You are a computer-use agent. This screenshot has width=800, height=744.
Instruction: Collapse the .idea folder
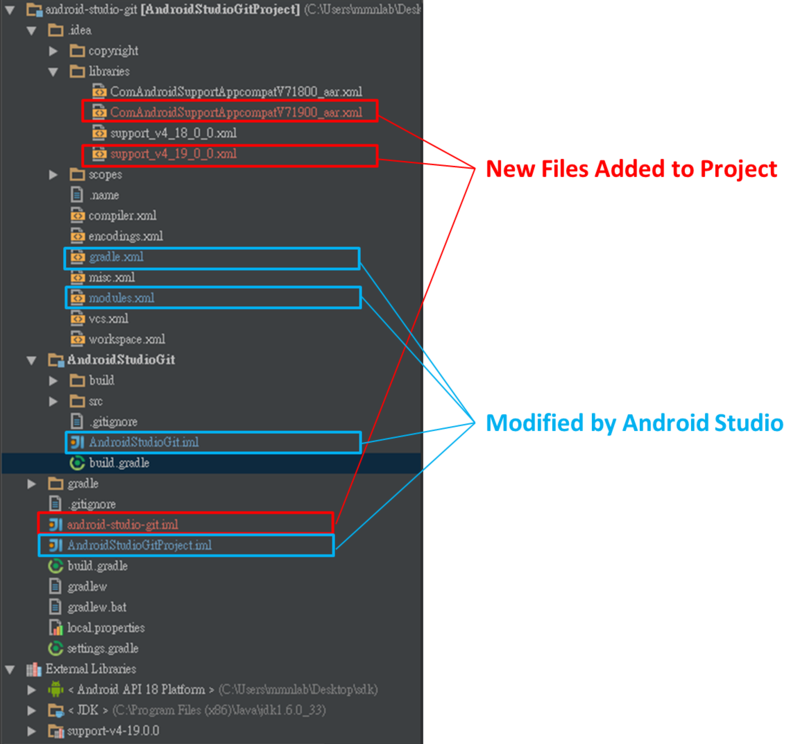point(32,31)
